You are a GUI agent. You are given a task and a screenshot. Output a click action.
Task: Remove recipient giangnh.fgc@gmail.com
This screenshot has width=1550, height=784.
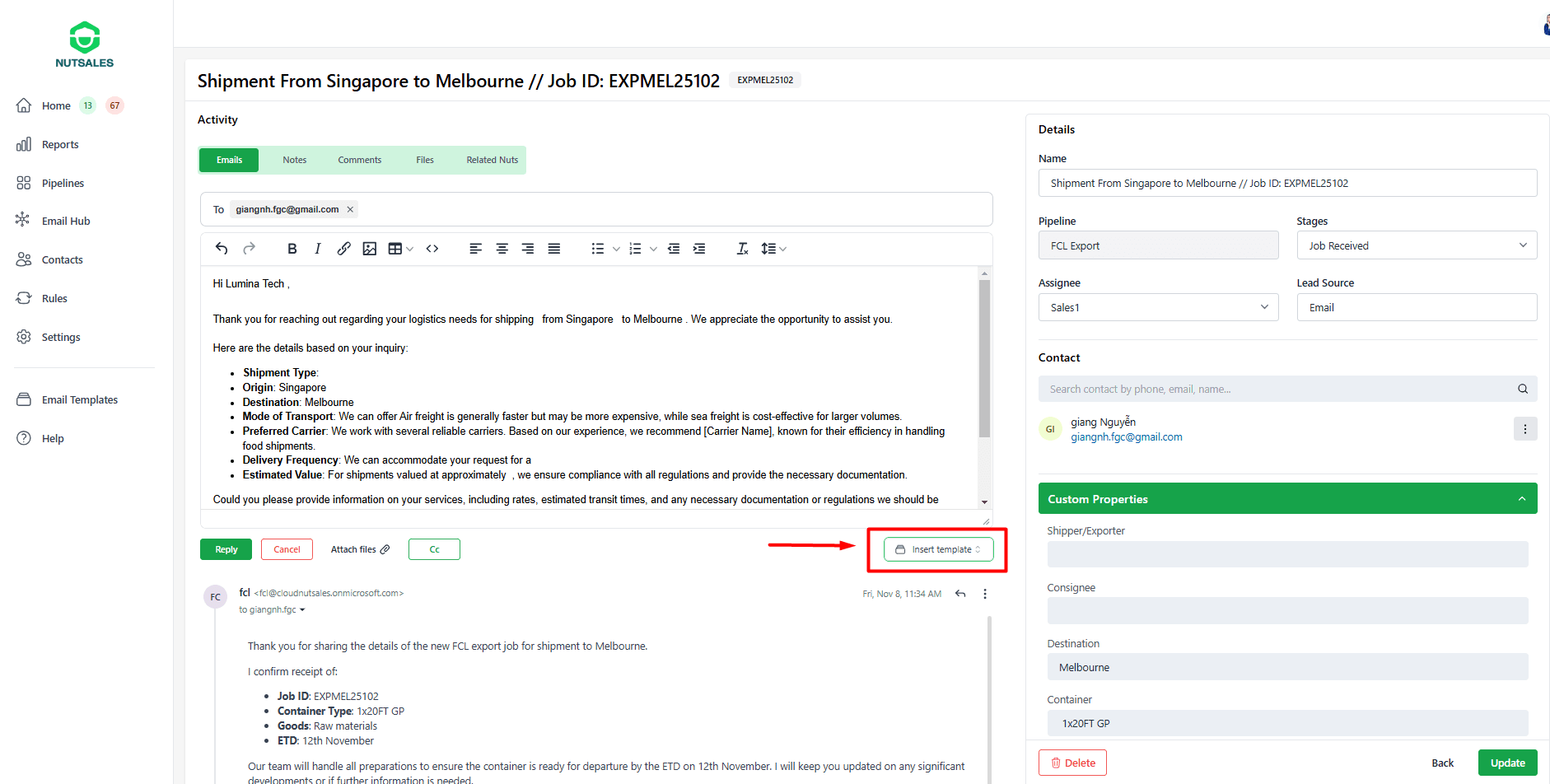[x=350, y=209]
